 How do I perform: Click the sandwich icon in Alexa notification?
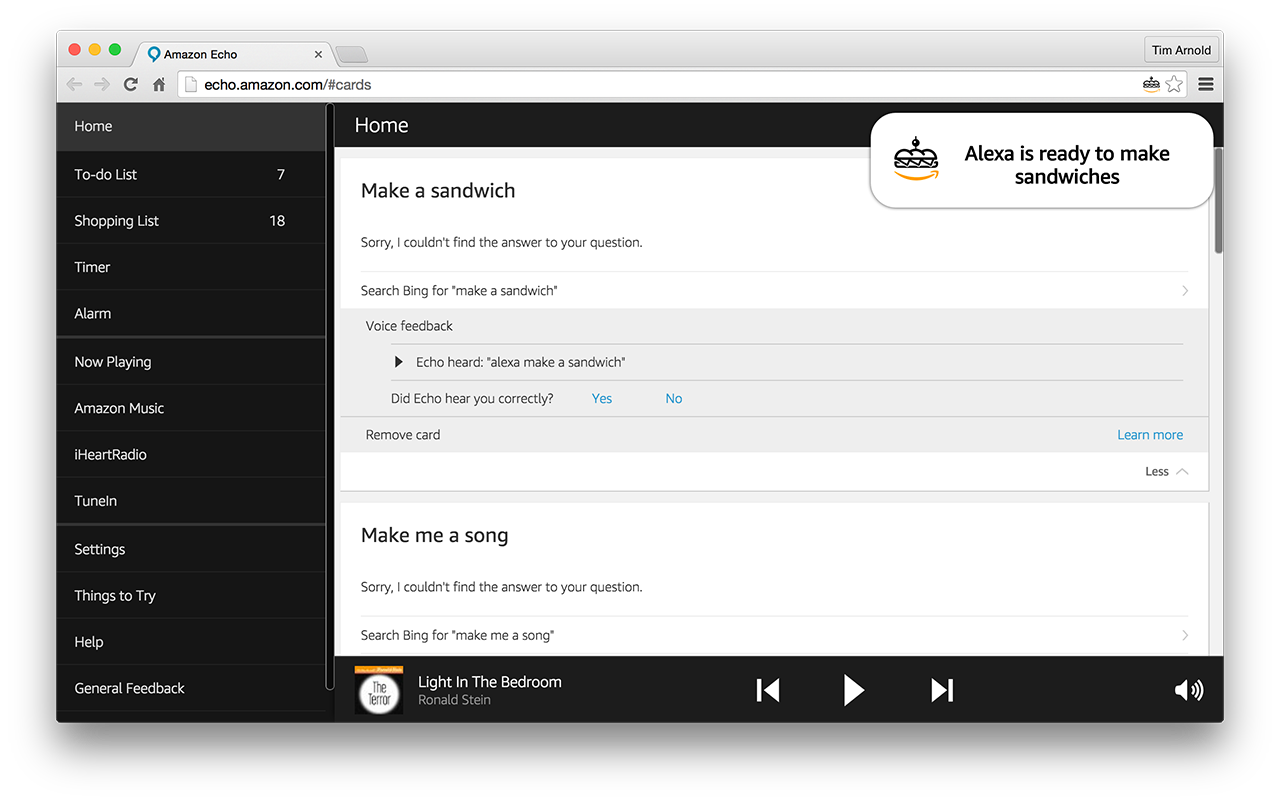click(916, 159)
